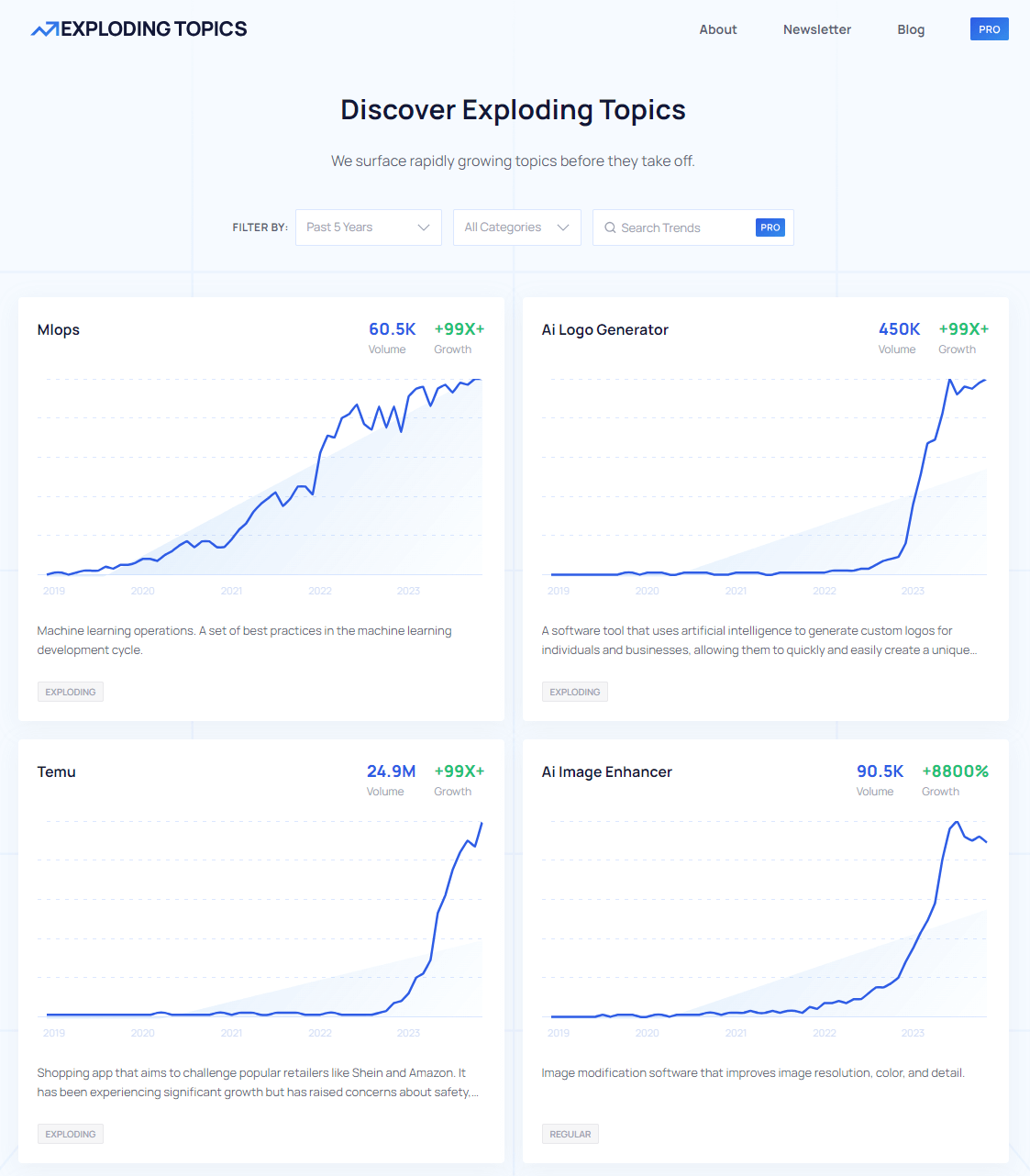Screen dimensions: 1030x1176
Task: Click the PRO button in header
Action: (x=989, y=29)
